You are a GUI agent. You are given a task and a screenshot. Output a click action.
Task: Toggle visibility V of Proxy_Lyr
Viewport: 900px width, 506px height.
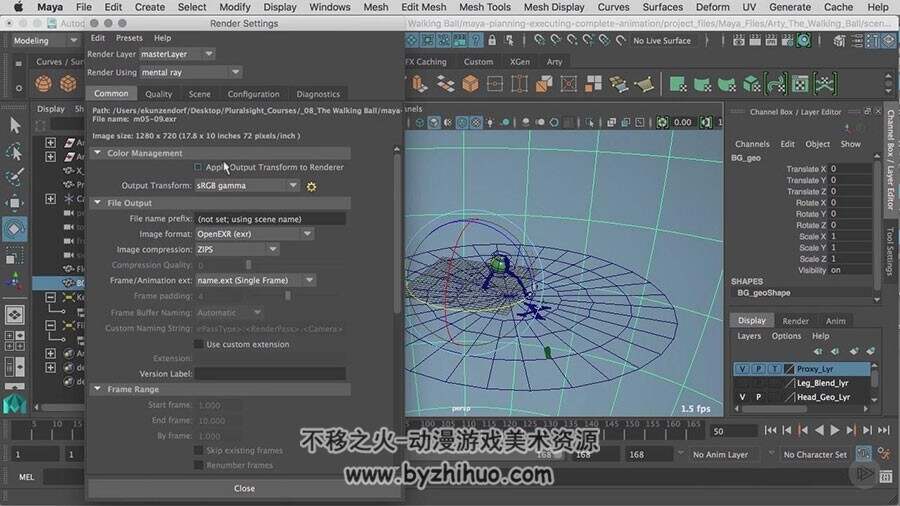[743, 369]
